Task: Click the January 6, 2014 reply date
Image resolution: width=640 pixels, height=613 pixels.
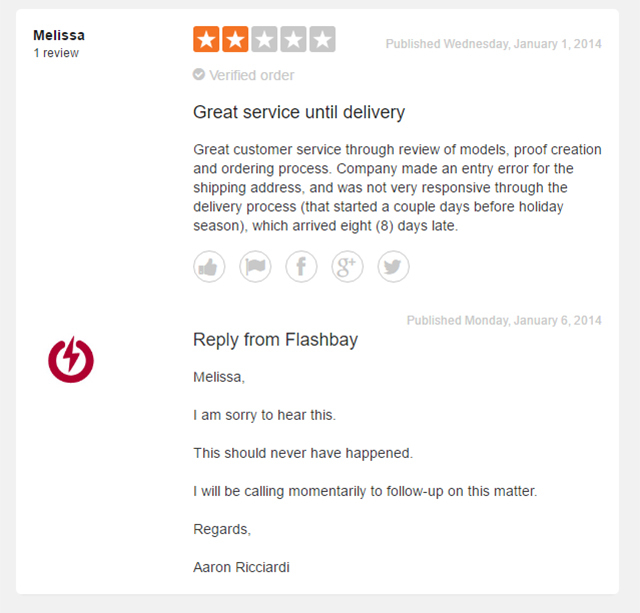Action: coord(504,320)
